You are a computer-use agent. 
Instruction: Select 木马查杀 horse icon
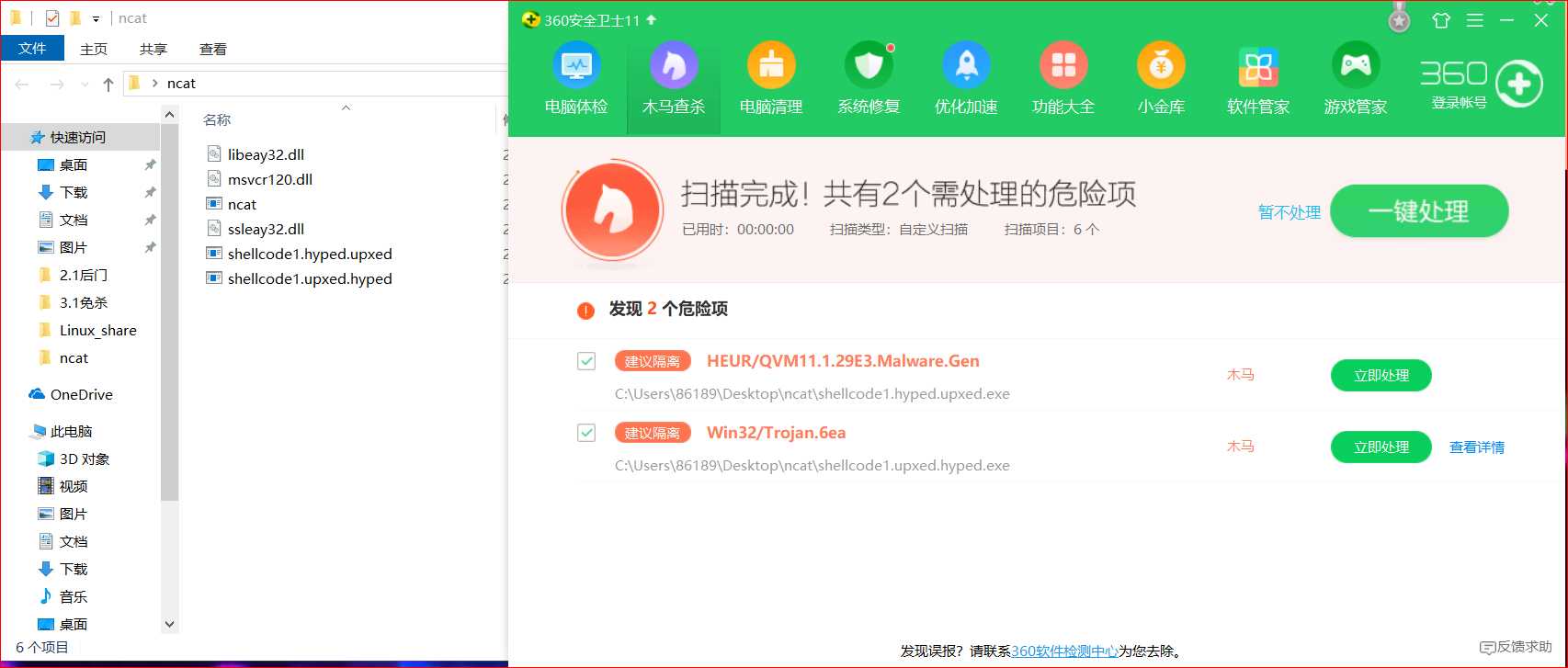pyautogui.click(x=674, y=66)
